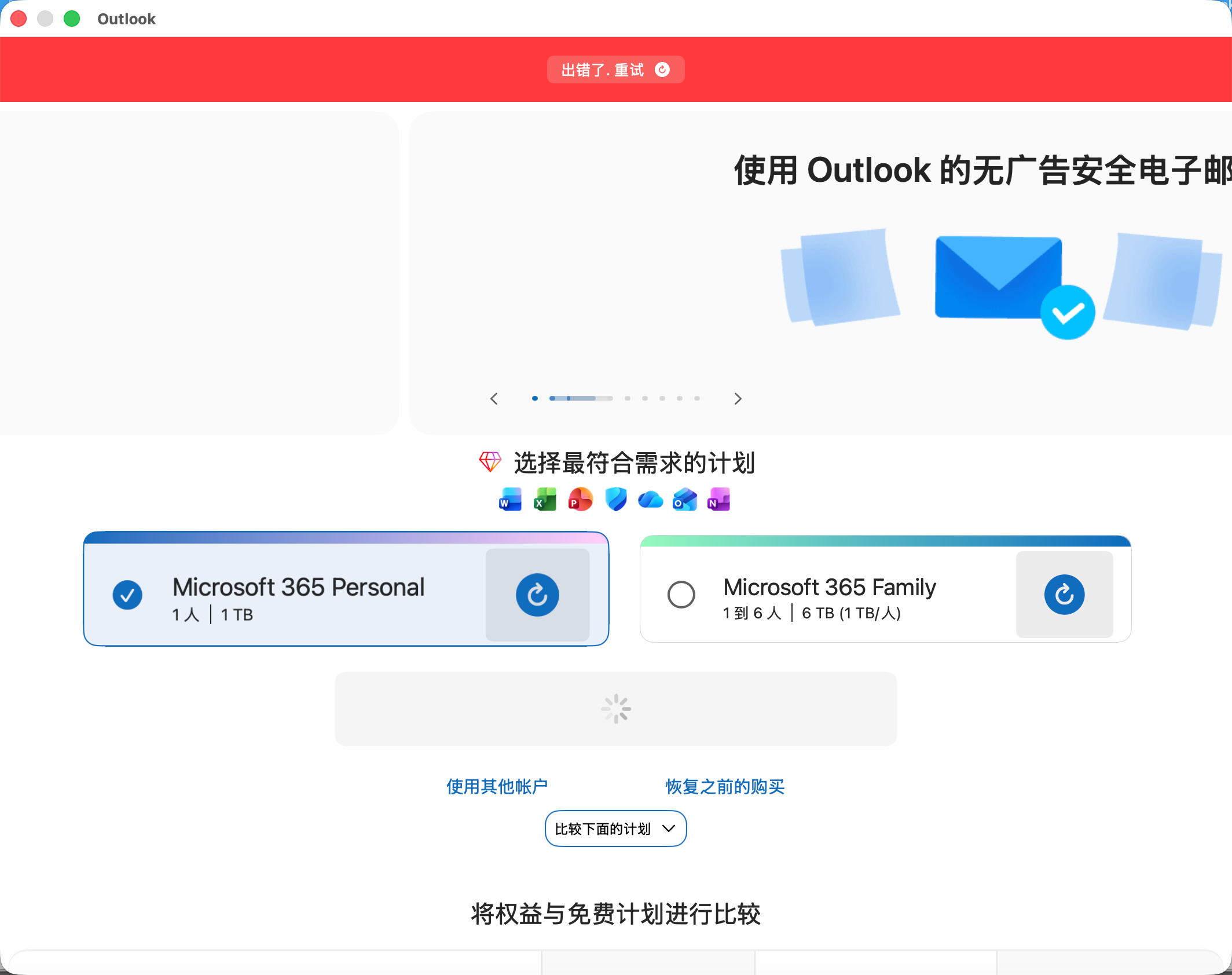This screenshot has width=1232, height=975.
Task: Jump to the first carousel page dot
Action: (x=535, y=398)
